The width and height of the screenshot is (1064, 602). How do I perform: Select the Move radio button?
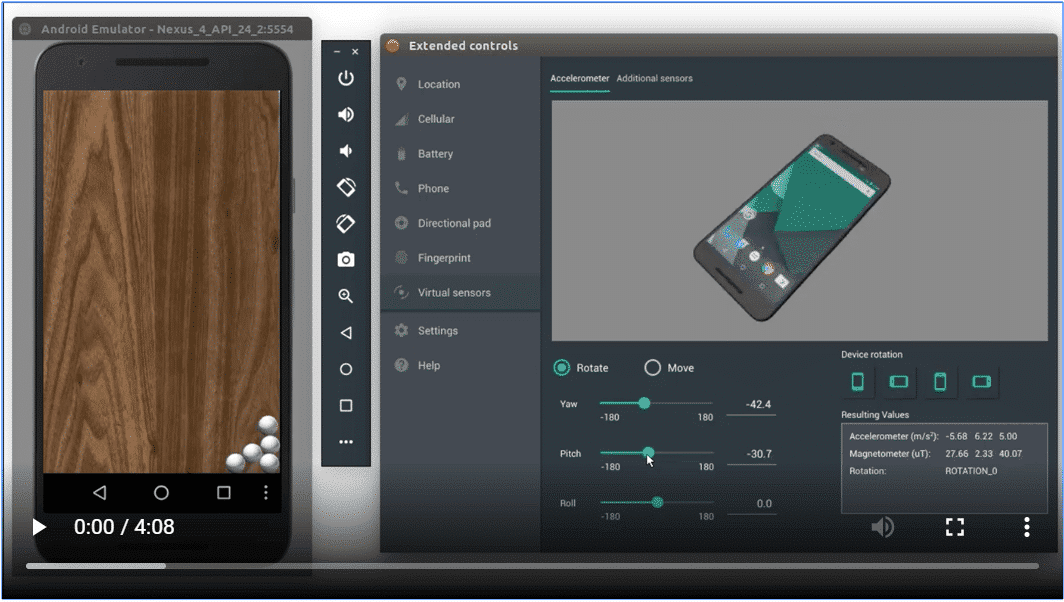(653, 368)
